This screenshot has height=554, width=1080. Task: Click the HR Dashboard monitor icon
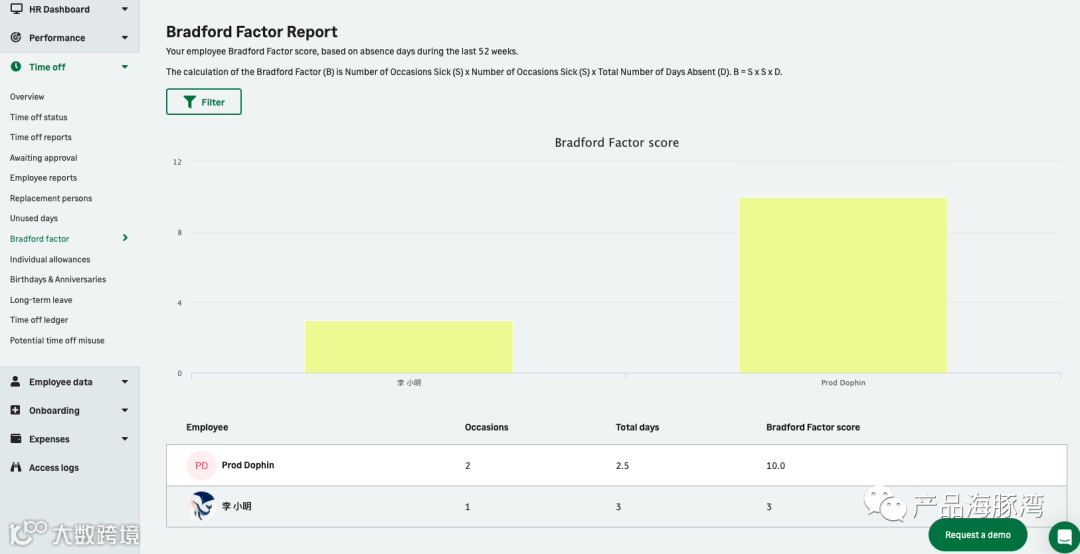[x=16, y=9]
